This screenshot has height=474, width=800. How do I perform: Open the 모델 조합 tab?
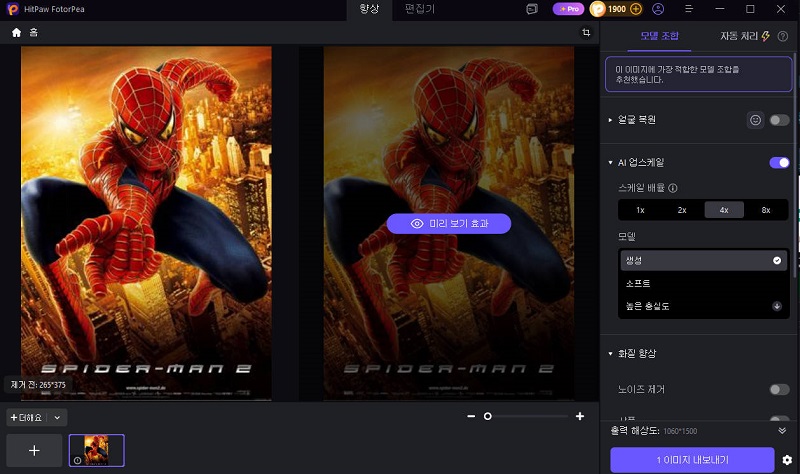659,36
